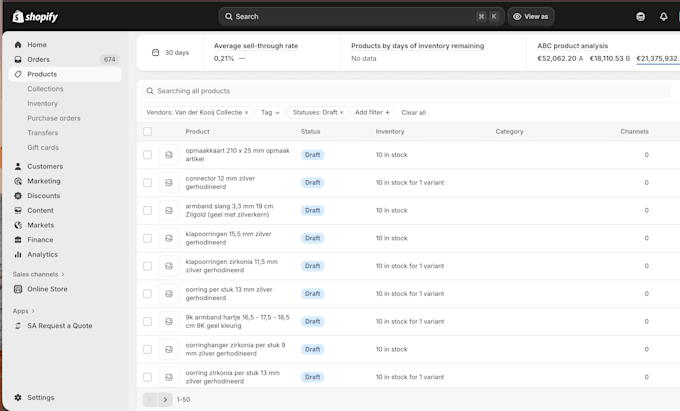Select the connector 12 mm zilver checkbox
Viewport: 680px width, 411px height.
[147, 183]
